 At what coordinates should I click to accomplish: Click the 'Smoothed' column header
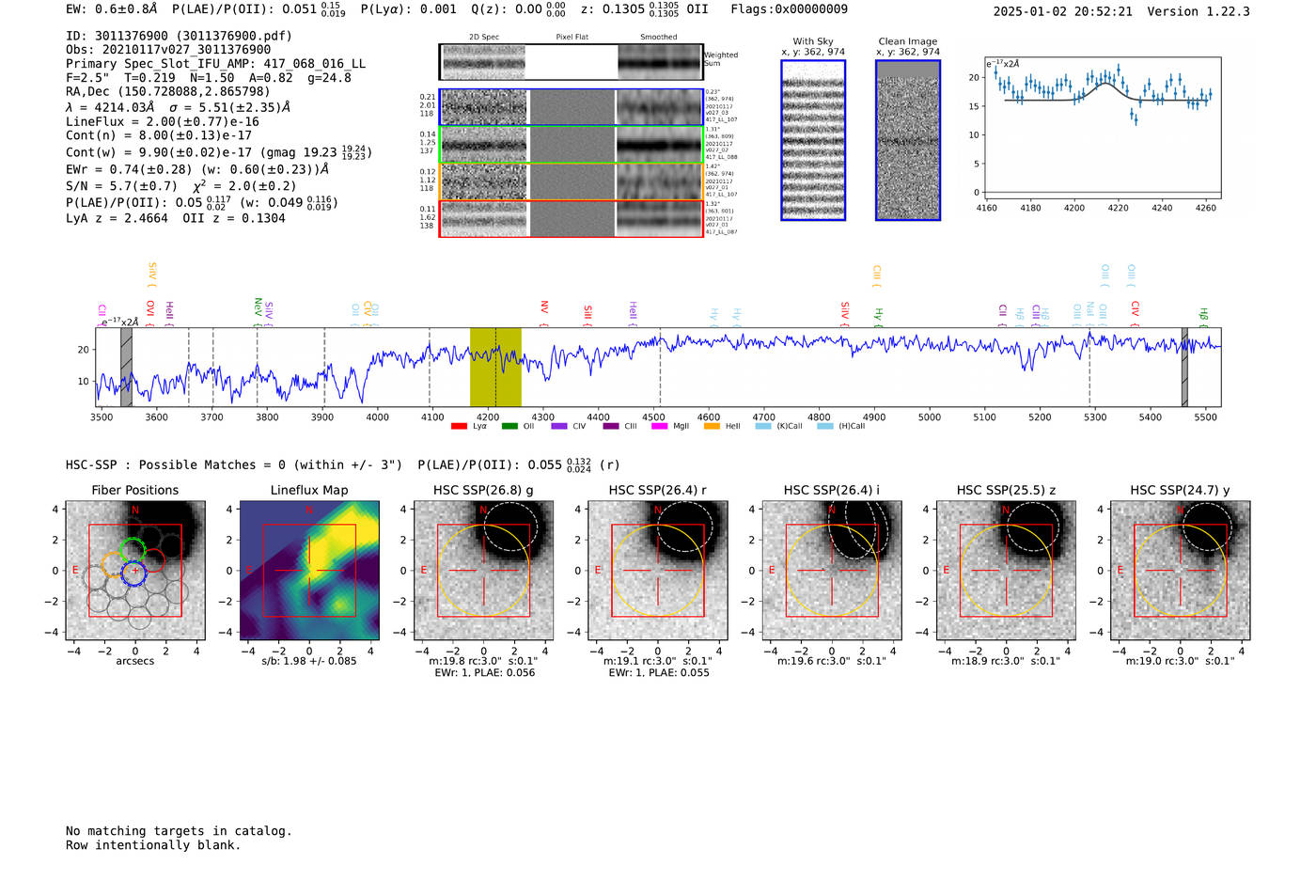(659, 37)
